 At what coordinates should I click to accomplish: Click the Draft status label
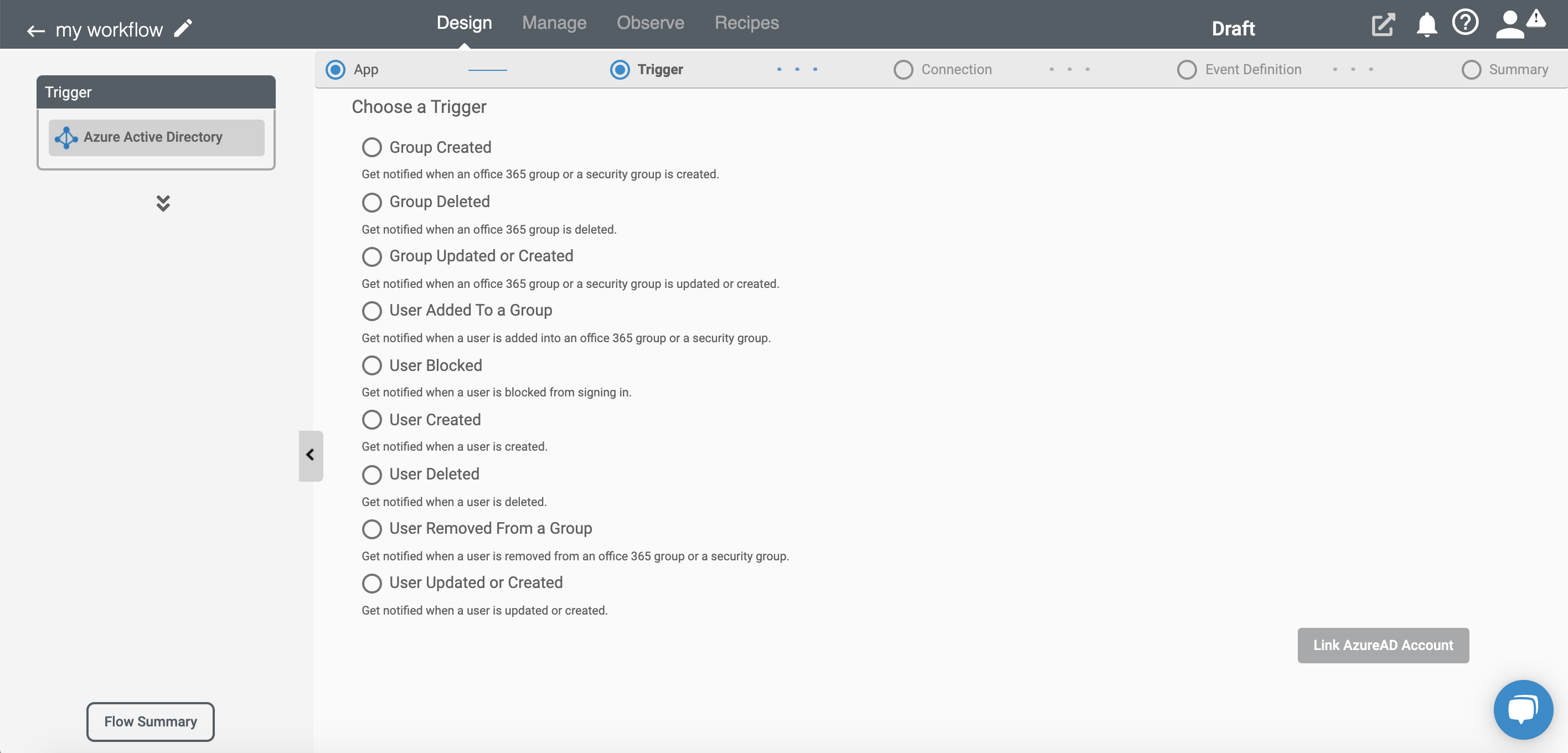tap(1233, 29)
